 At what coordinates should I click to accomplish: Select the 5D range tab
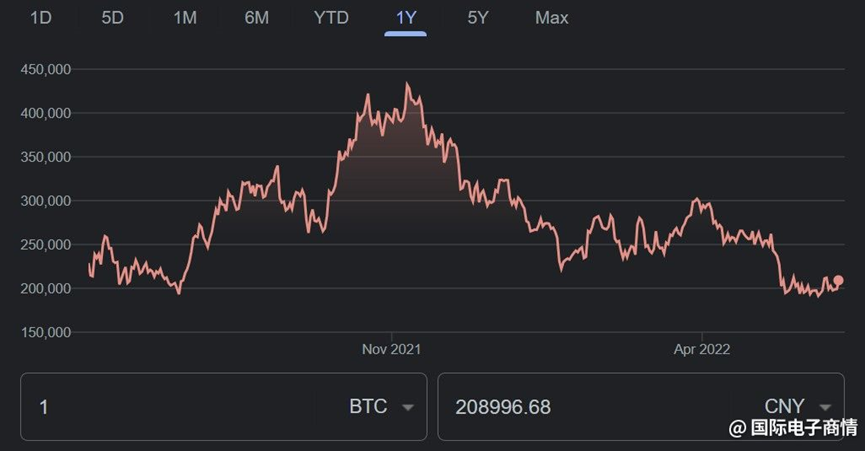tap(113, 18)
